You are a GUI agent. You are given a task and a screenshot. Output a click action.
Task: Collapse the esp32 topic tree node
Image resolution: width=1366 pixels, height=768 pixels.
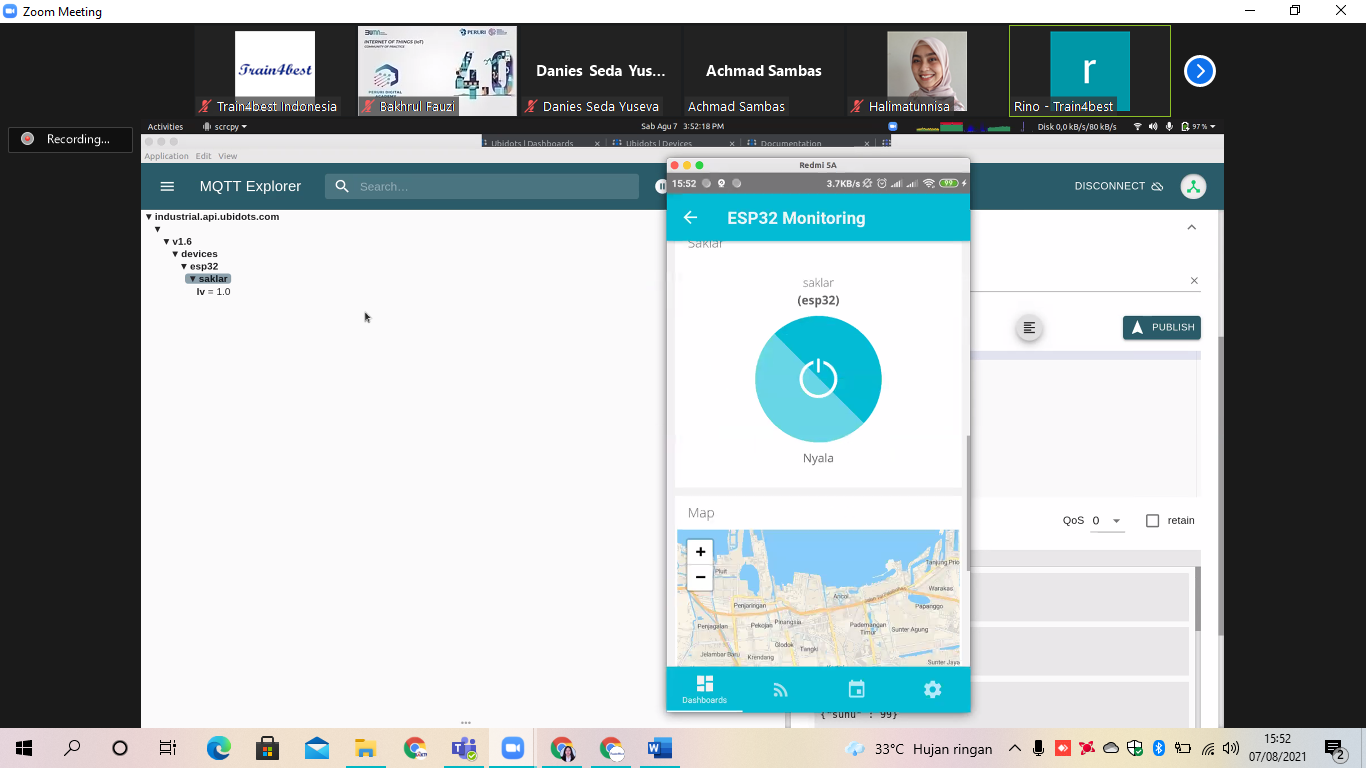pyautogui.click(x=184, y=267)
